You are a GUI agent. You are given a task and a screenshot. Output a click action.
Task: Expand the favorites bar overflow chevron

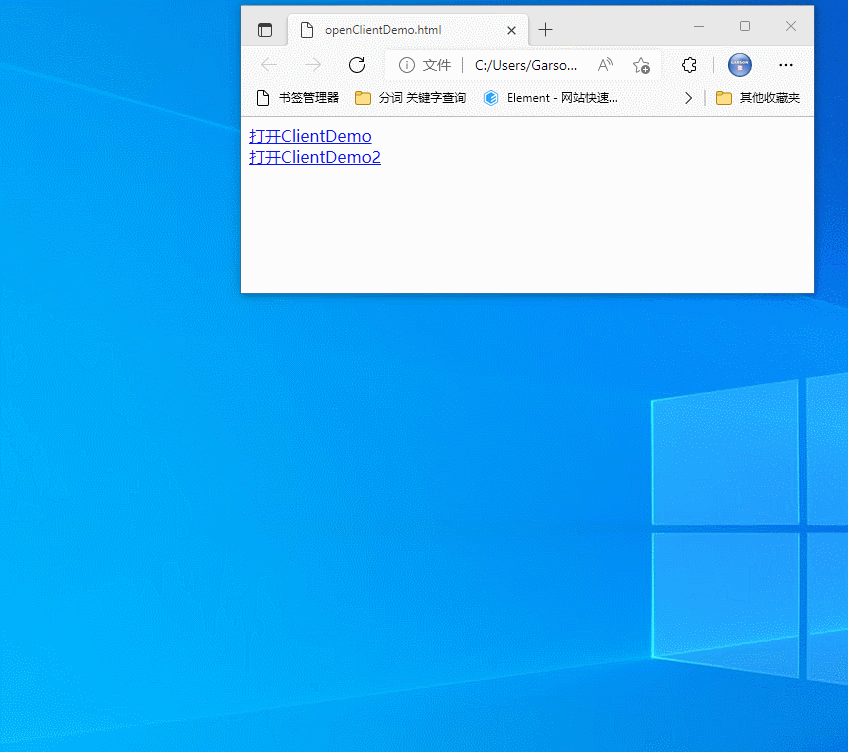click(688, 98)
